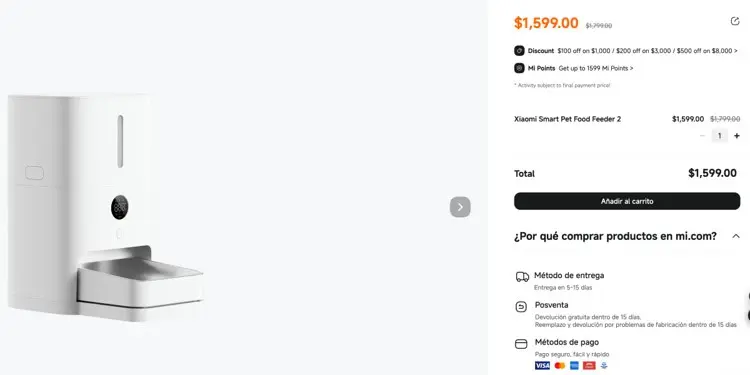Decrease quantity with the minus button
Viewport: 750px width, 375px height.
click(702, 136)
